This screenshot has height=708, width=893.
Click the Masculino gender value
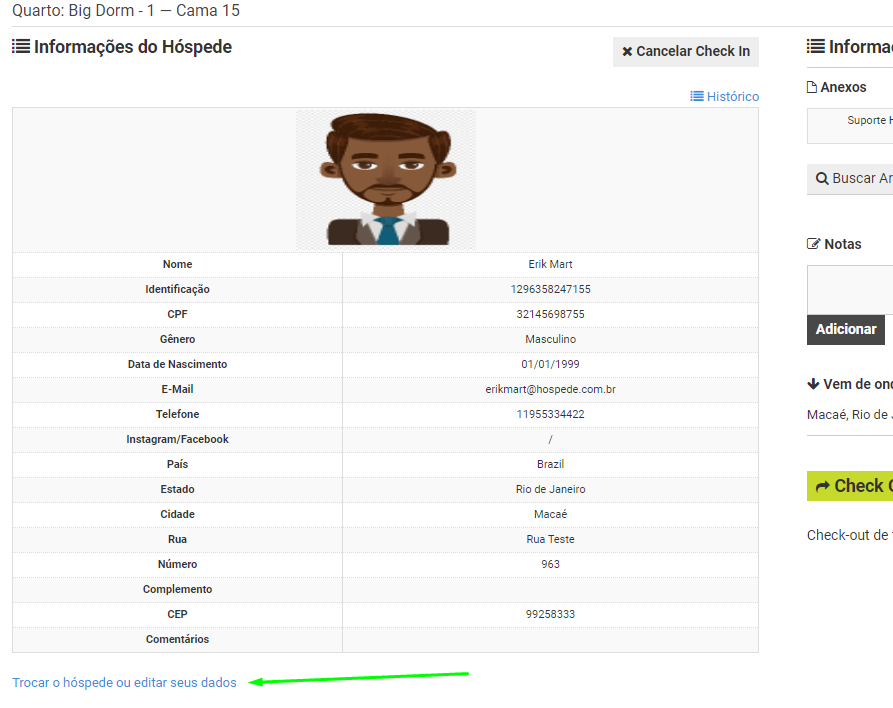[550, 339]
